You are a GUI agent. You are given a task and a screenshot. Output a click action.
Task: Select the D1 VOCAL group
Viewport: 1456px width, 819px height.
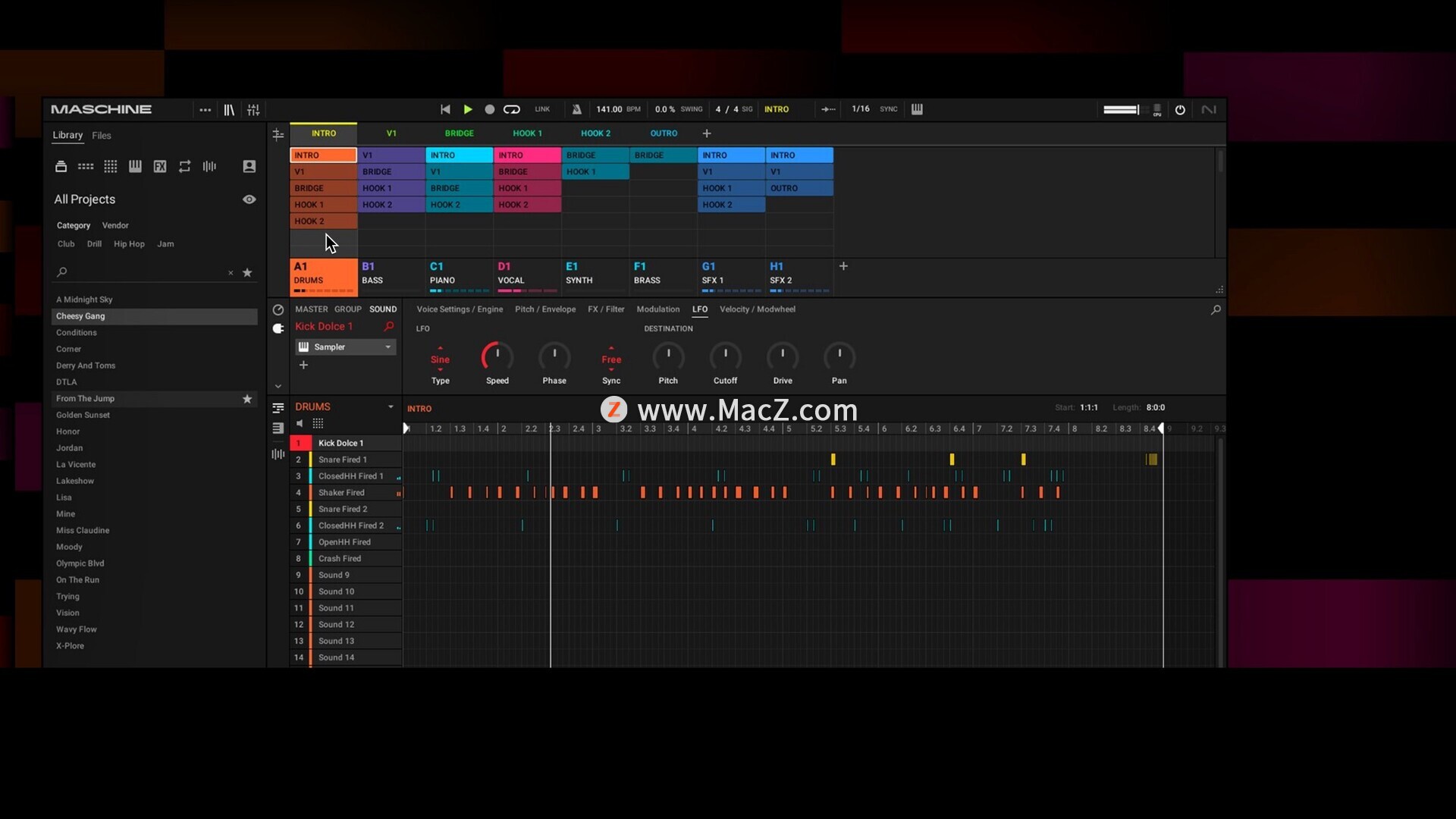point(527,276)
